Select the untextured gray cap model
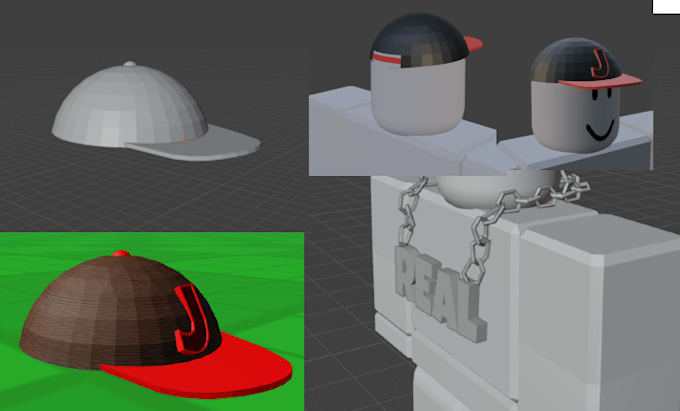 pos(156,111)
